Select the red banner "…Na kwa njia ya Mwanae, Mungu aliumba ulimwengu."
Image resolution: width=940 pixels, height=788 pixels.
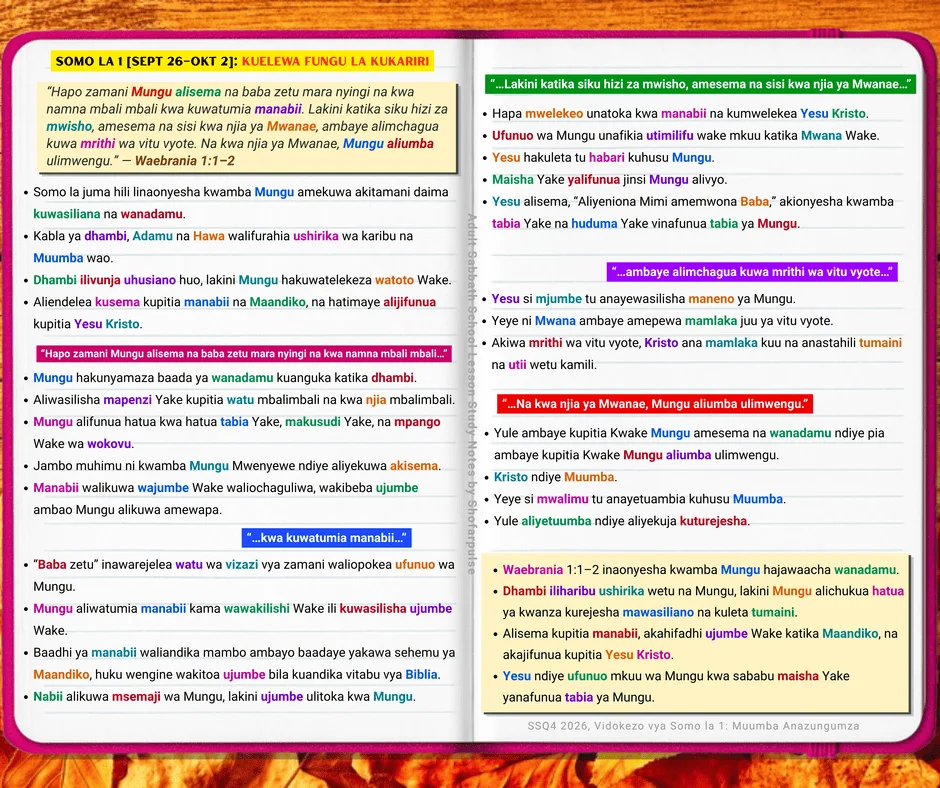click(x=655, y=404)
